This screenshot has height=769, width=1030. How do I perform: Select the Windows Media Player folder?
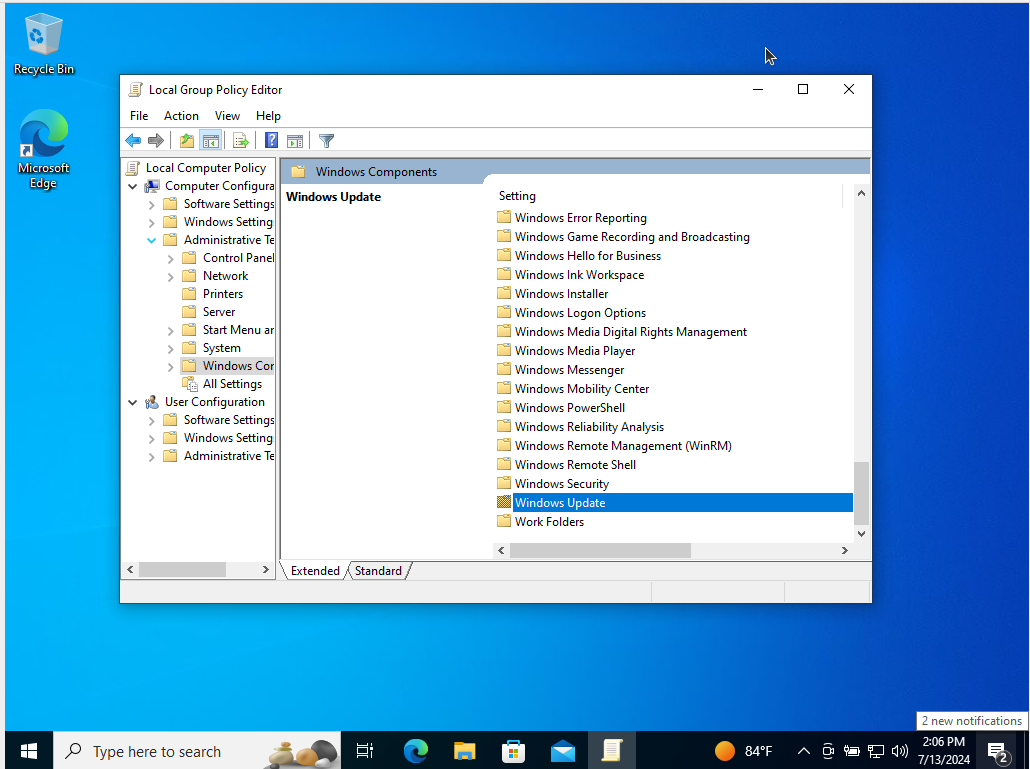(575, 351)
